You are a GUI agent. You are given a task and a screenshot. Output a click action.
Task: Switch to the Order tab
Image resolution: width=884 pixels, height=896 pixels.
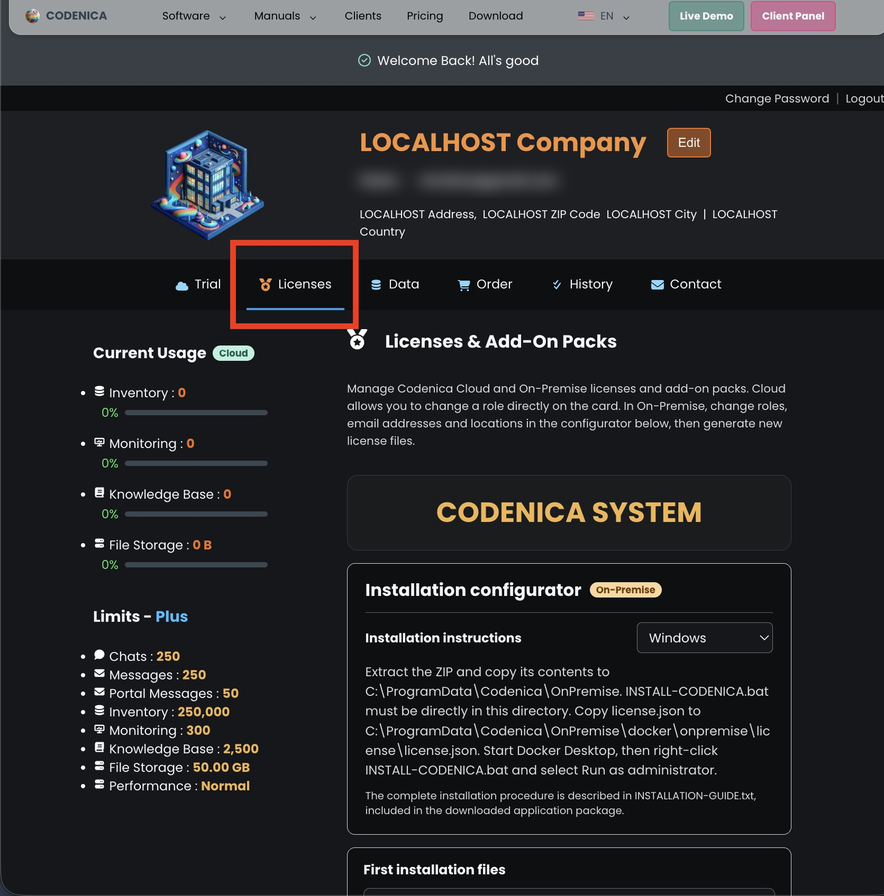tap(485, 284)
